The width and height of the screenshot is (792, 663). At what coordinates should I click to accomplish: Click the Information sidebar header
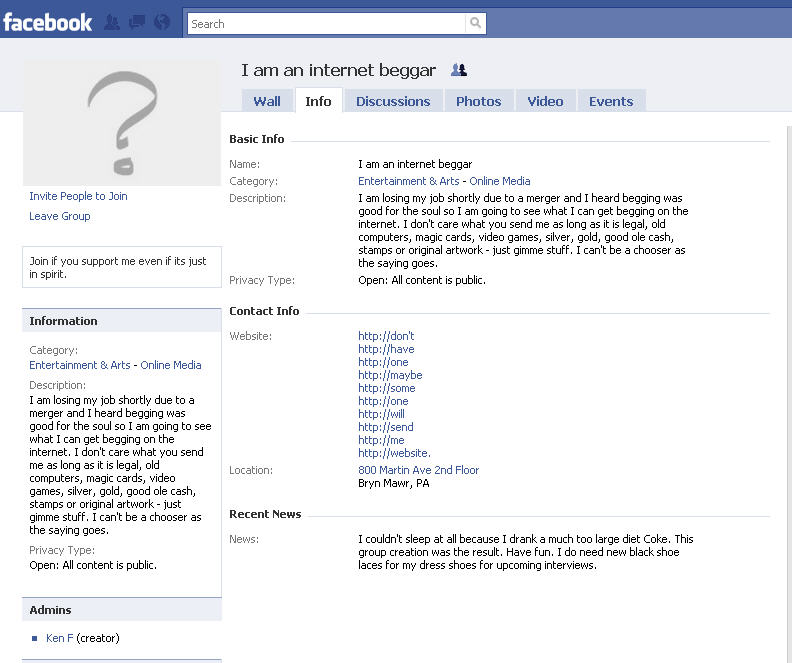point(122,321)
